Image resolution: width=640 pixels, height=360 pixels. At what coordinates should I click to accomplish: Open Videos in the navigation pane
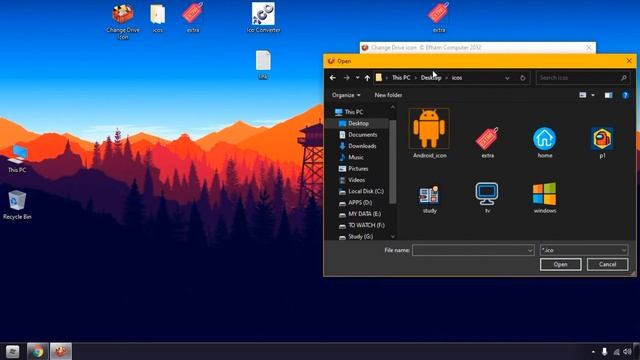352,180
